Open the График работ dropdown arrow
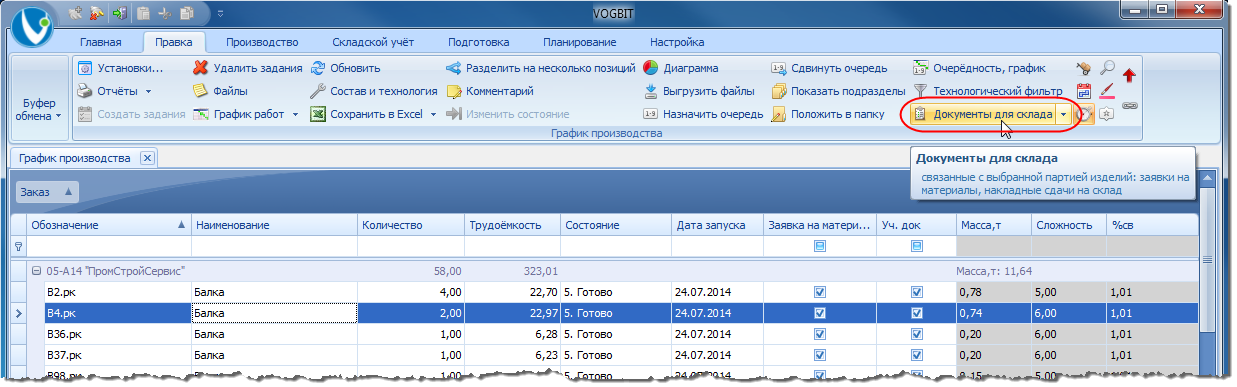1237x387 pixels. pyautogui.click(x=295, y=114)
